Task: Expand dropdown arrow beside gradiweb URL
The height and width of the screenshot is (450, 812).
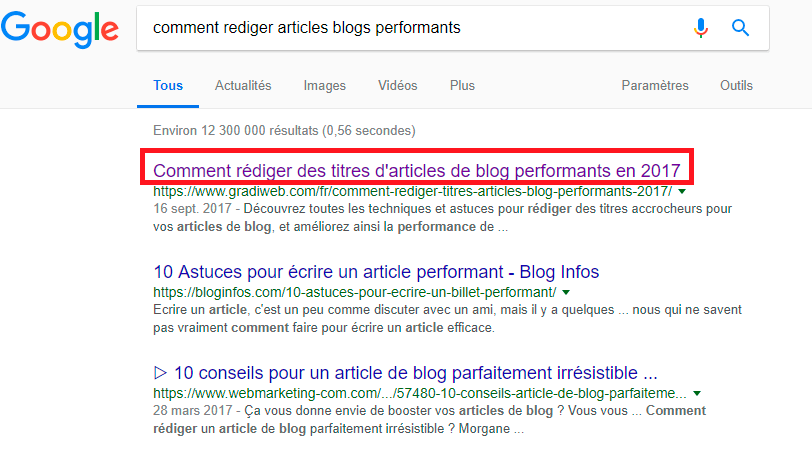Action: [x=682, y=190]
